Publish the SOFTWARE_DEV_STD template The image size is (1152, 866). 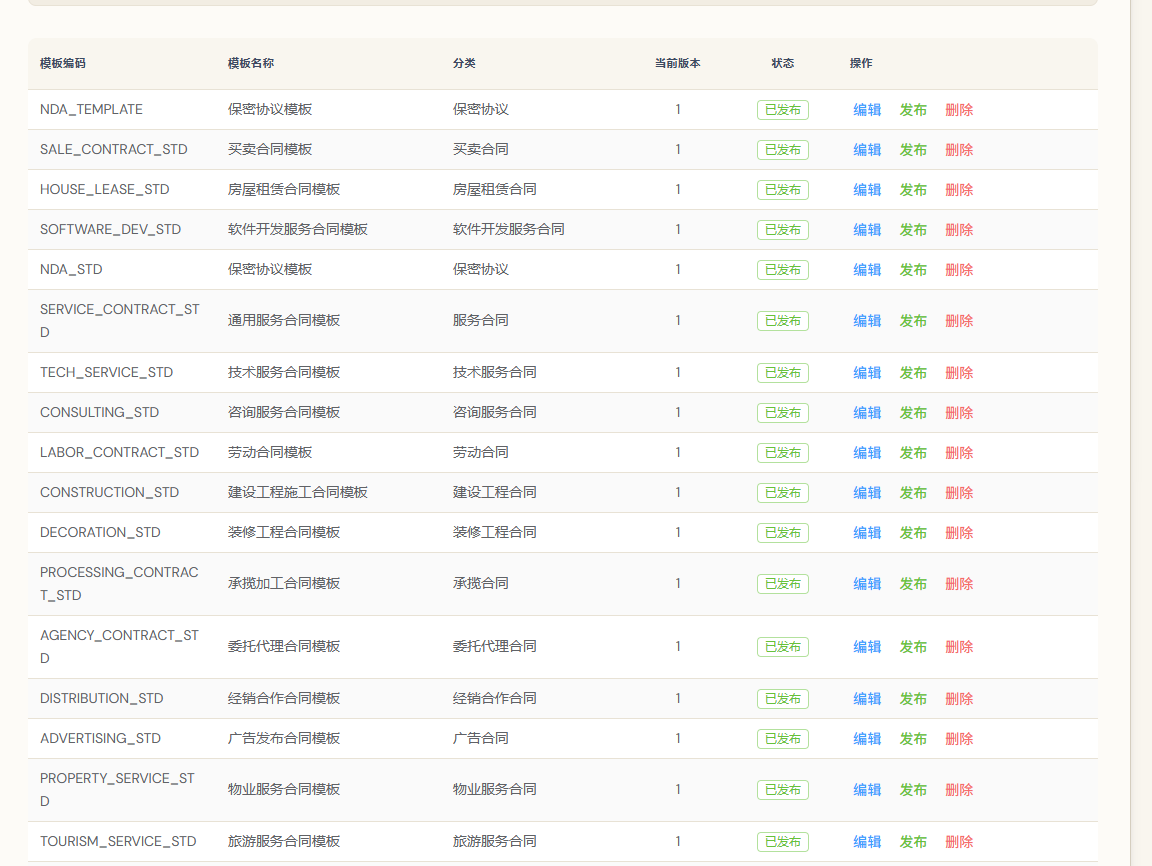point(913,230)
